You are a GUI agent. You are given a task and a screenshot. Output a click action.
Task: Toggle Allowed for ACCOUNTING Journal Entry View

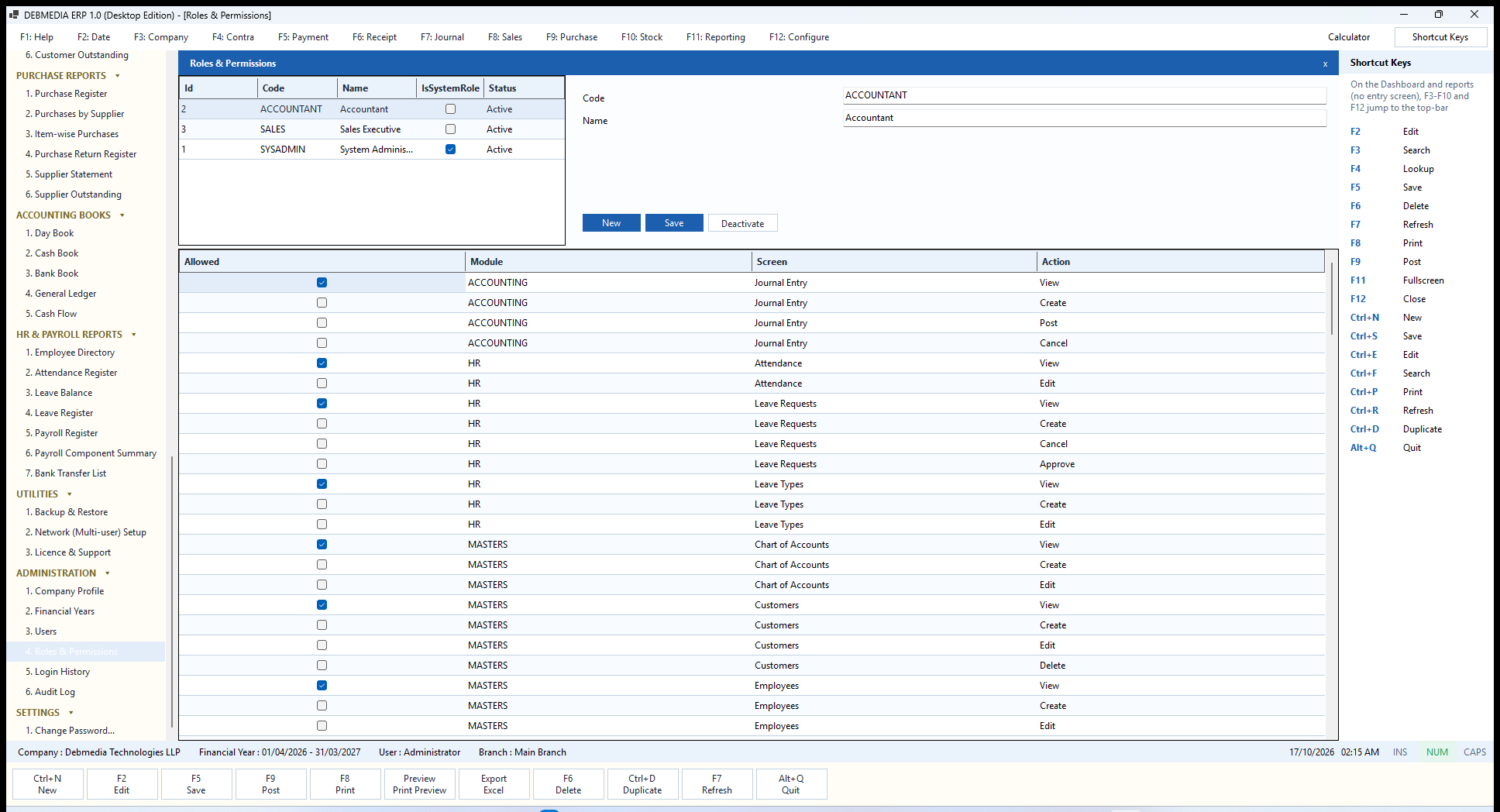(x=322, y=283)
